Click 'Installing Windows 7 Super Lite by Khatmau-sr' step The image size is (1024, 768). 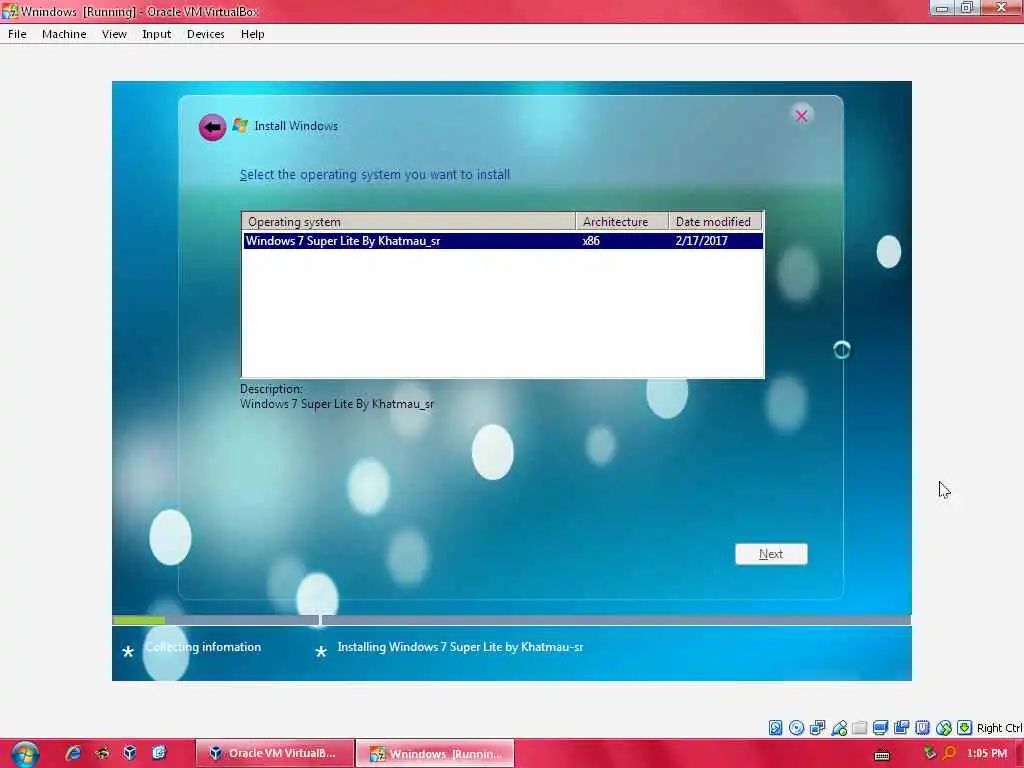[x=460, y=647]
